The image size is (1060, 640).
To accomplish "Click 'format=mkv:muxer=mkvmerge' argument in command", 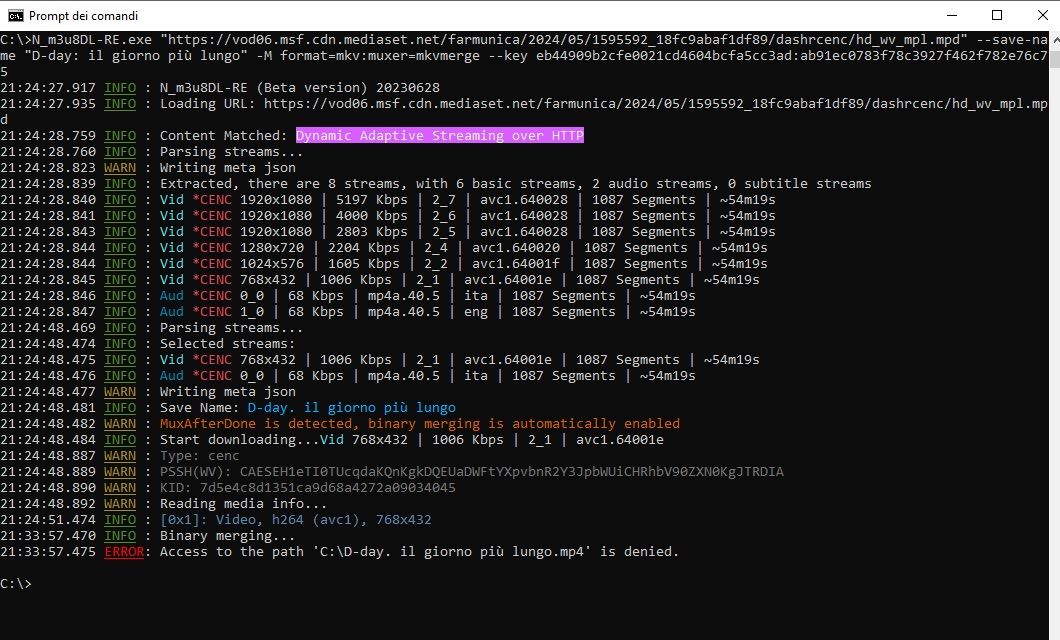I will coord(380,56).
